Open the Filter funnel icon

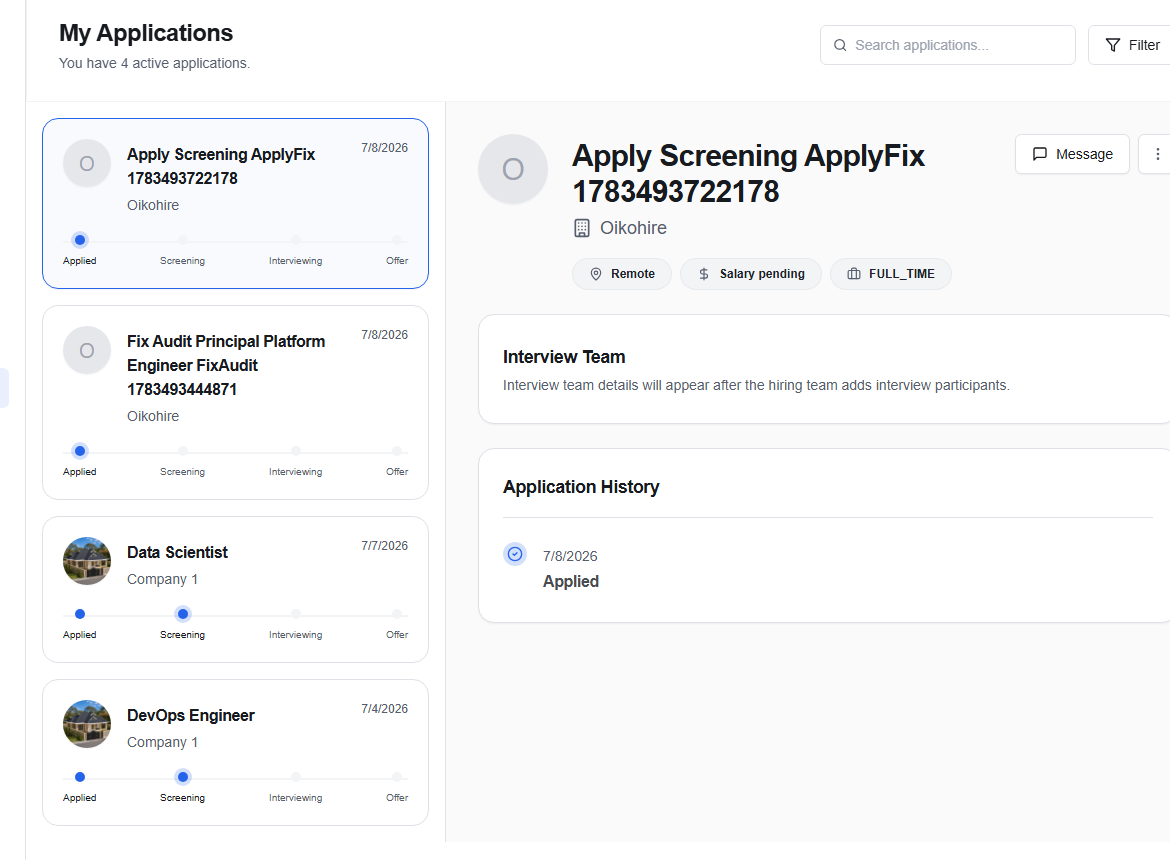coord(1113,45)
